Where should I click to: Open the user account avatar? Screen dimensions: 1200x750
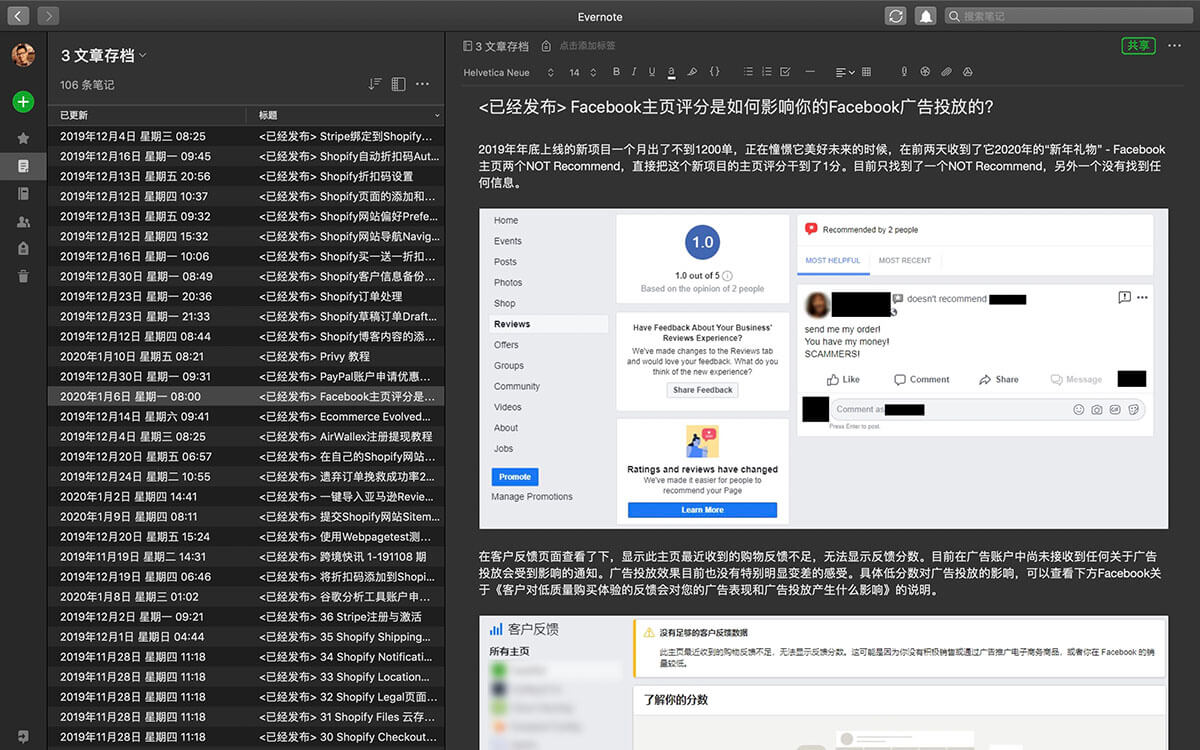click(x=23, y=55)
